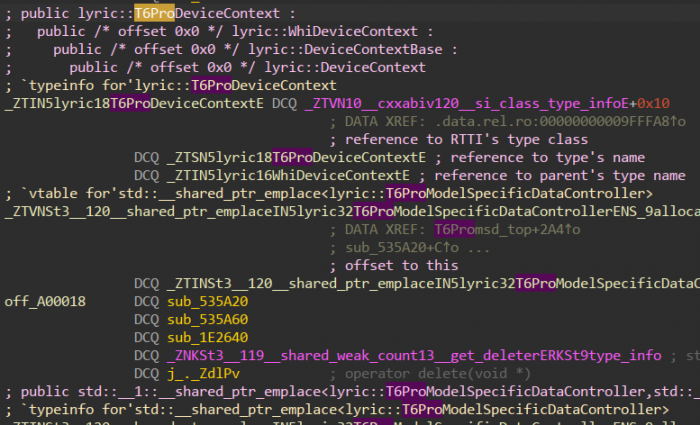
Task: Click the off_A00018 label
Action: [x=45, y=302]
